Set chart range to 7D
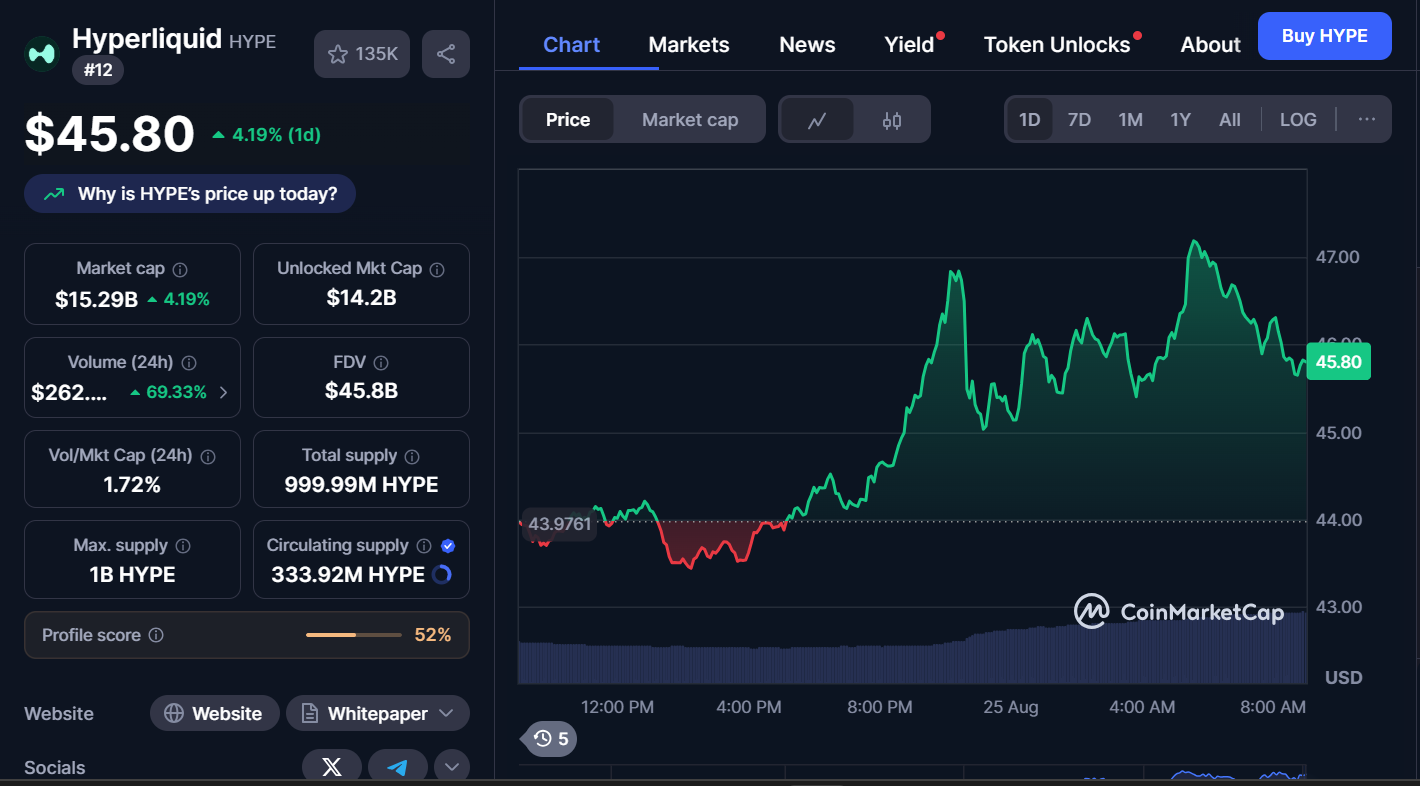The width and height of the screenshot is (1420, 786). (1079, 120)
